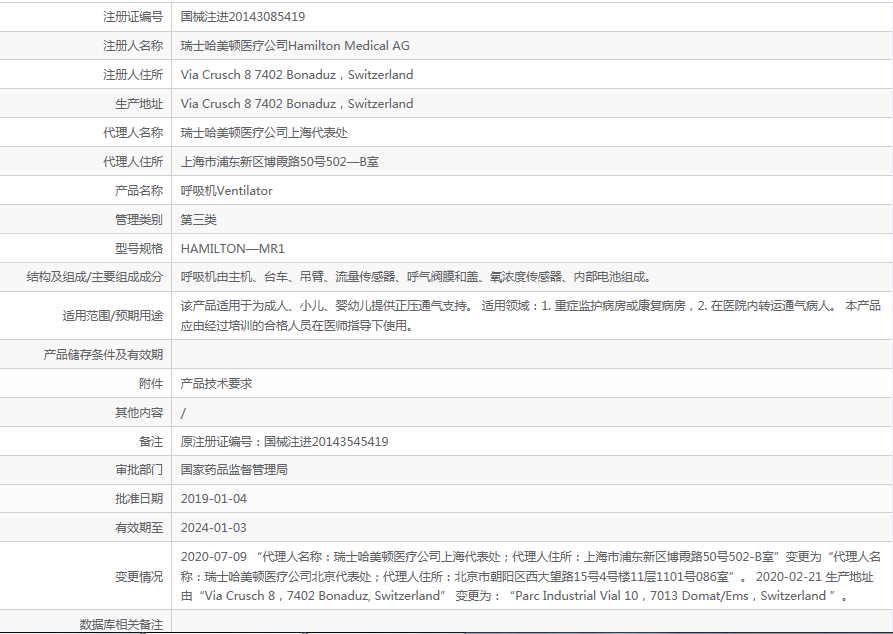The image size is (893, 634).
Task: Click the 审批部门 label
Action: pos(139,469)
